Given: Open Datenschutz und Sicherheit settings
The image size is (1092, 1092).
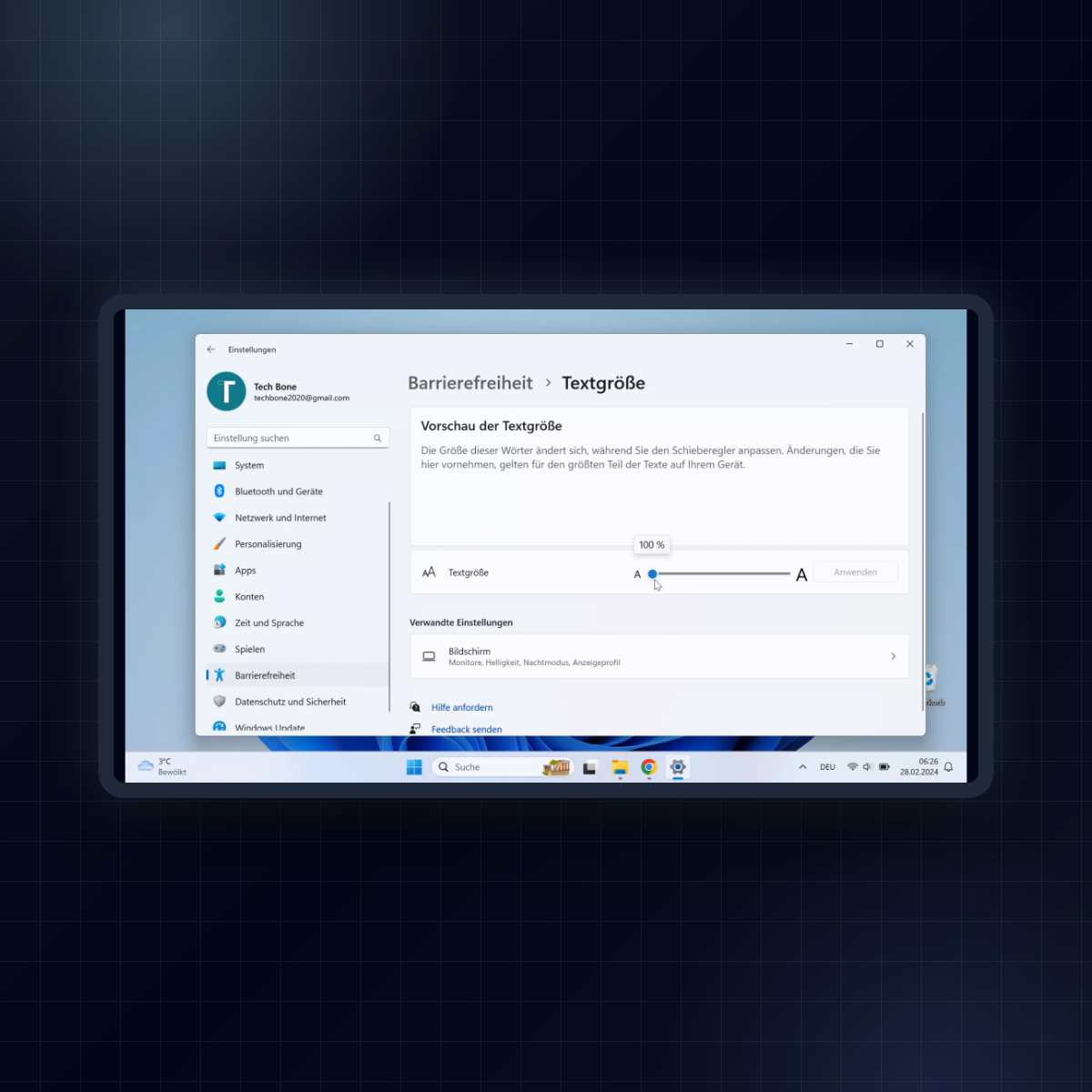Looking at the screenshot, I should [298, 702].
